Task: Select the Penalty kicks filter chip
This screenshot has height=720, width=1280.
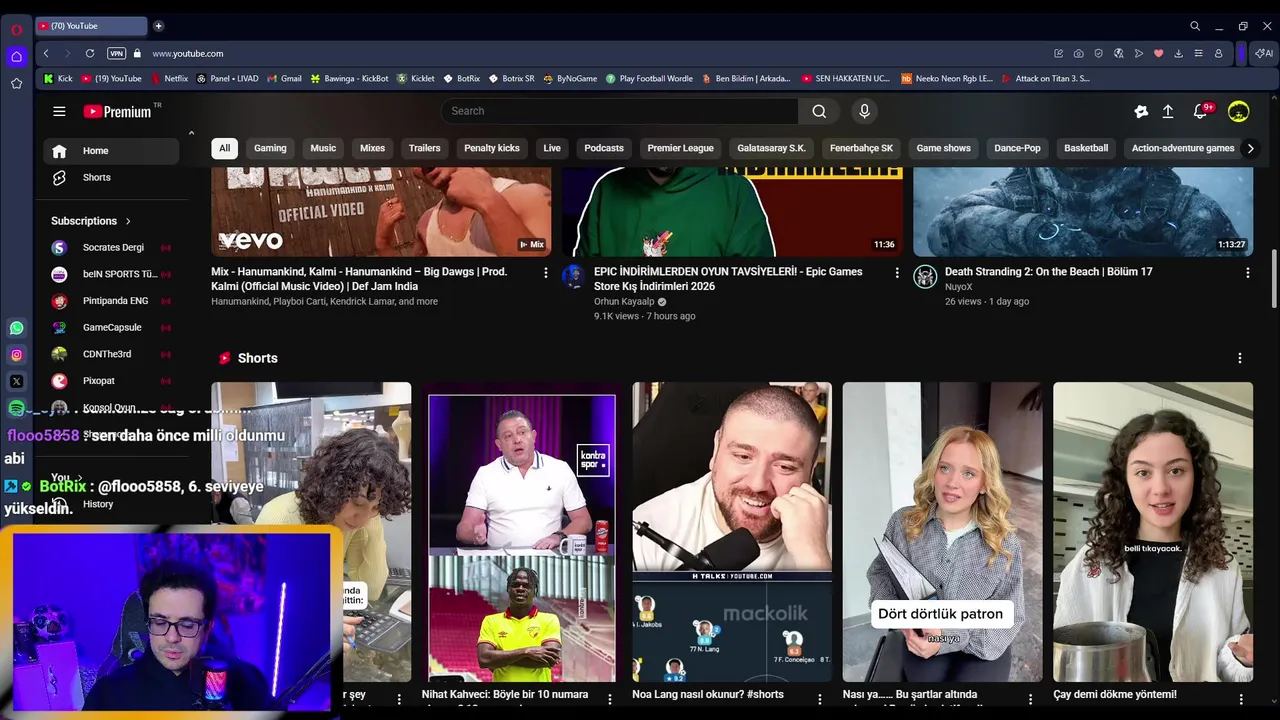Action: (492, 148)
